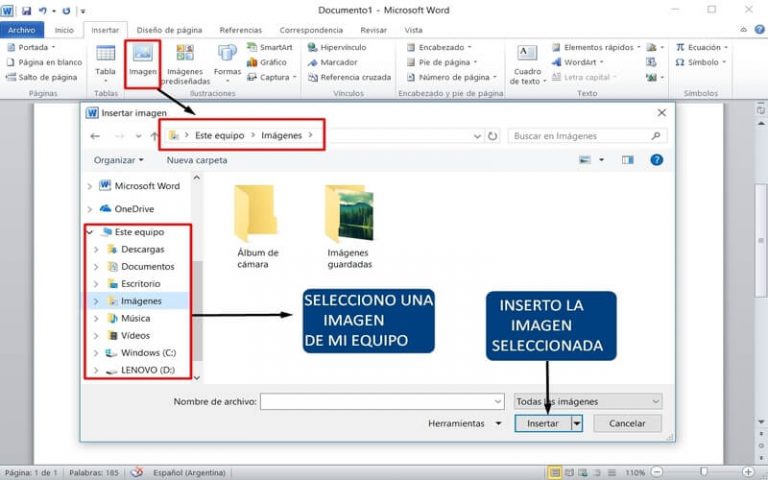768x480 pixels.
Task: Switch to print layout view icon
Action: (x=554, y=473)
